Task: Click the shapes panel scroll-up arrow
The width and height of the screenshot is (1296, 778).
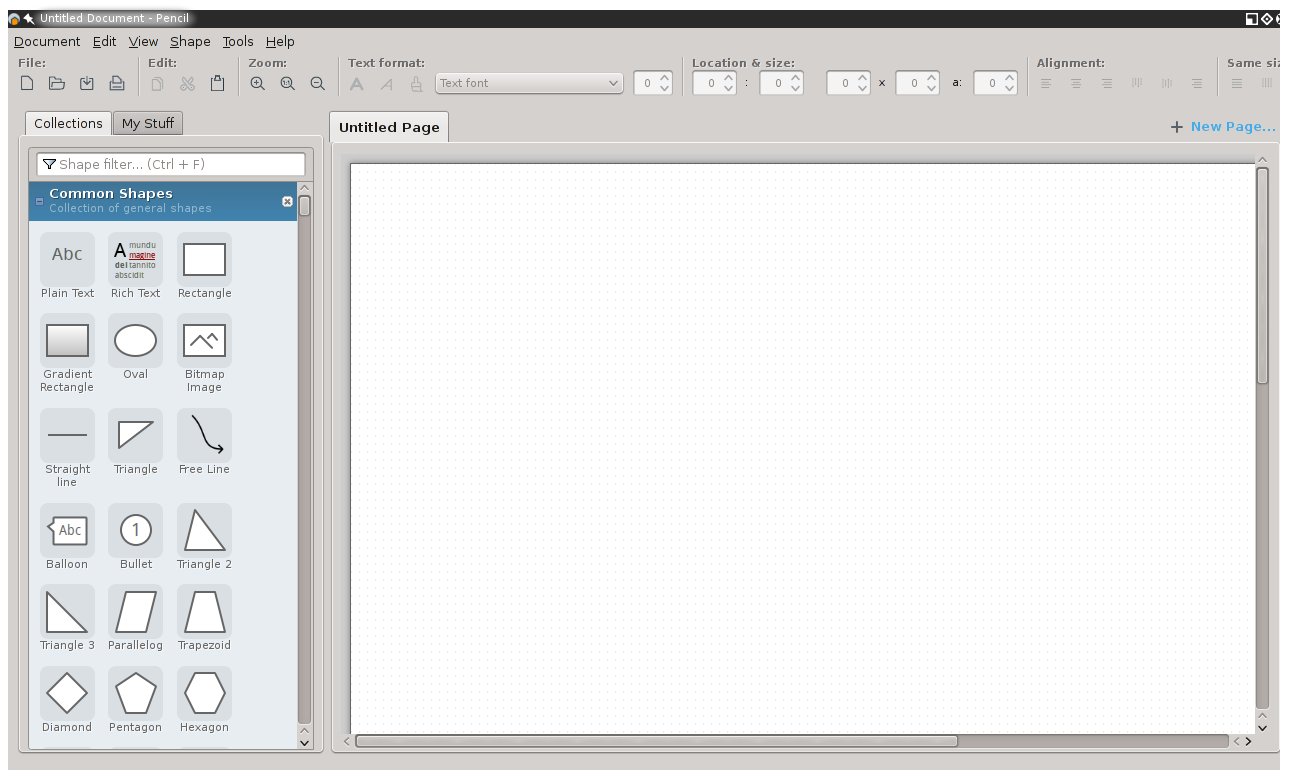Action: [304, 188]
